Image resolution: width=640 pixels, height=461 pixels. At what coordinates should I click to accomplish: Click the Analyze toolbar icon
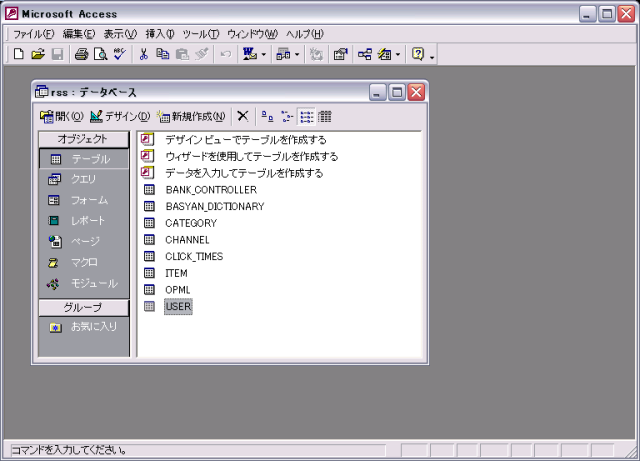coord(283,54)
